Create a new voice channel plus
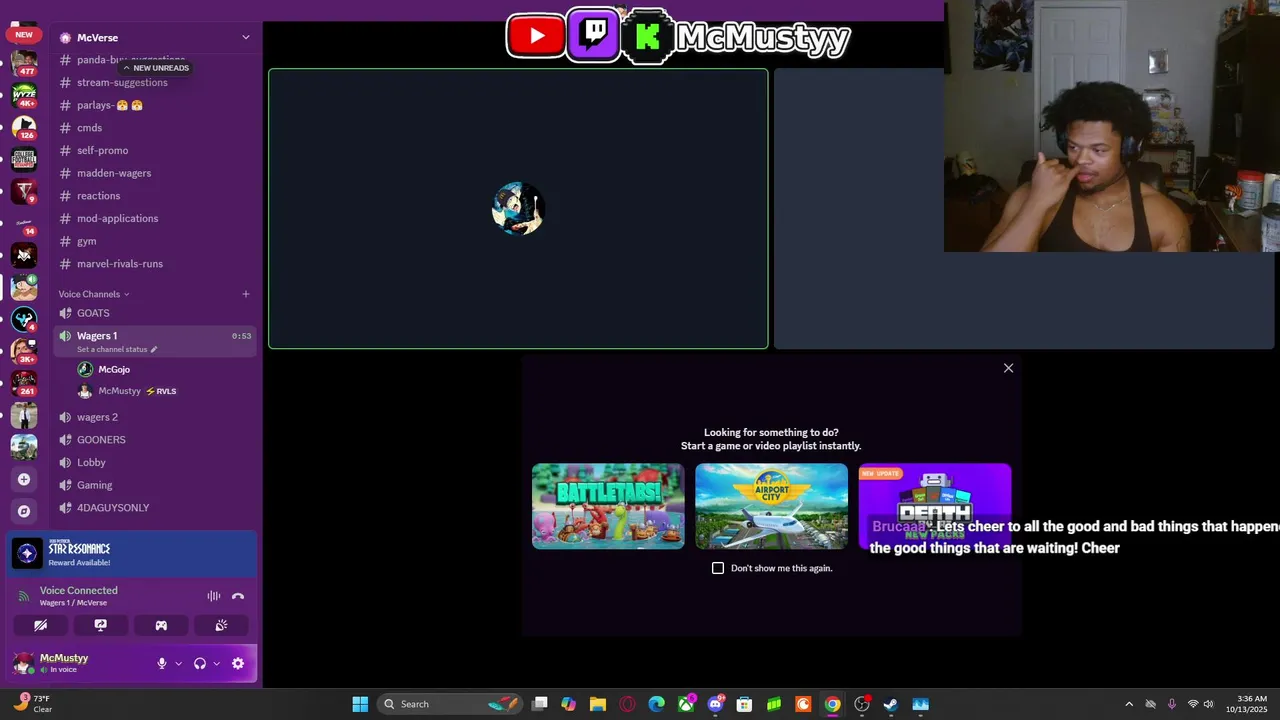This screenshot has width=1280, height=720. pos(246,294)
